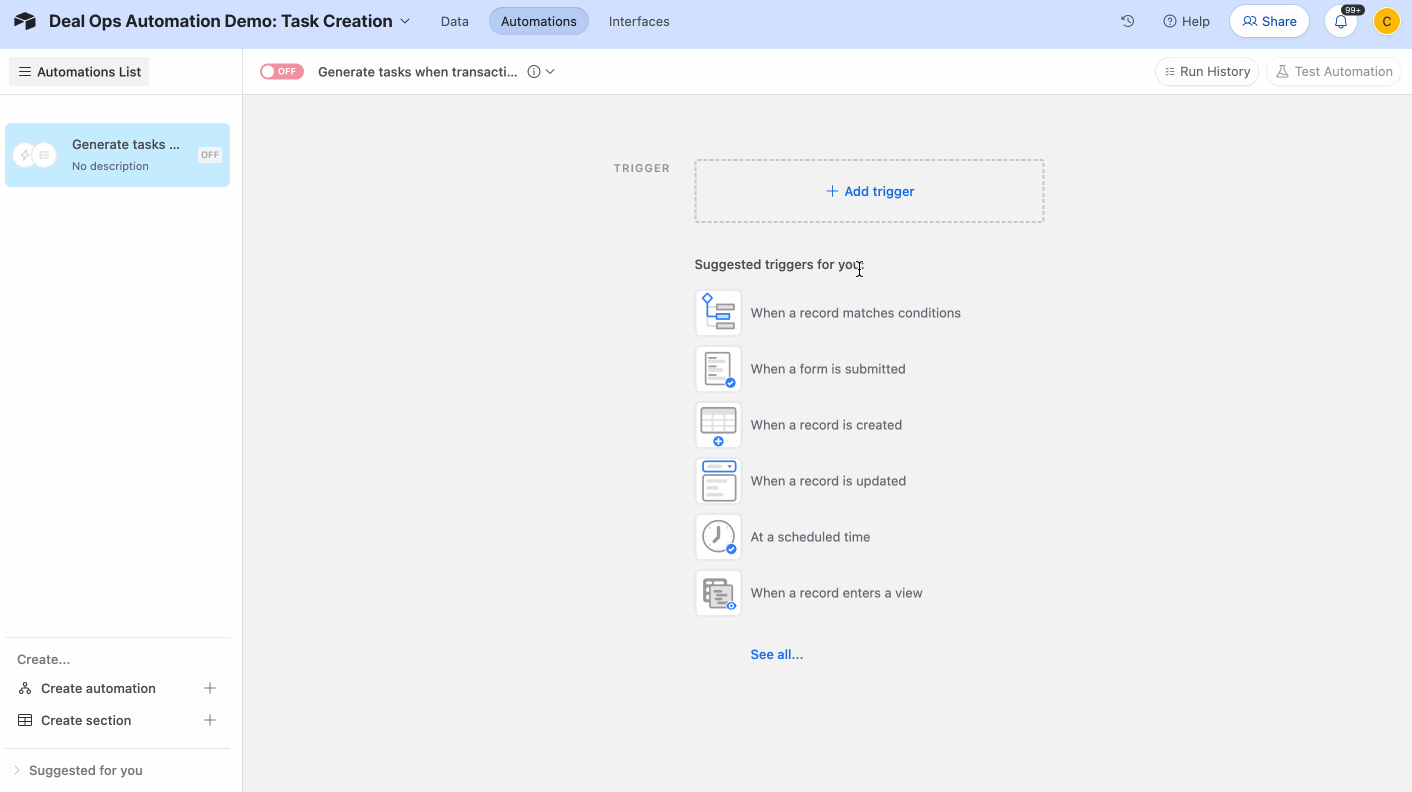The width and height of the screenshot is (1412, 792).
Task: Turn on the automation OFF switch
Action: [281, 72]
